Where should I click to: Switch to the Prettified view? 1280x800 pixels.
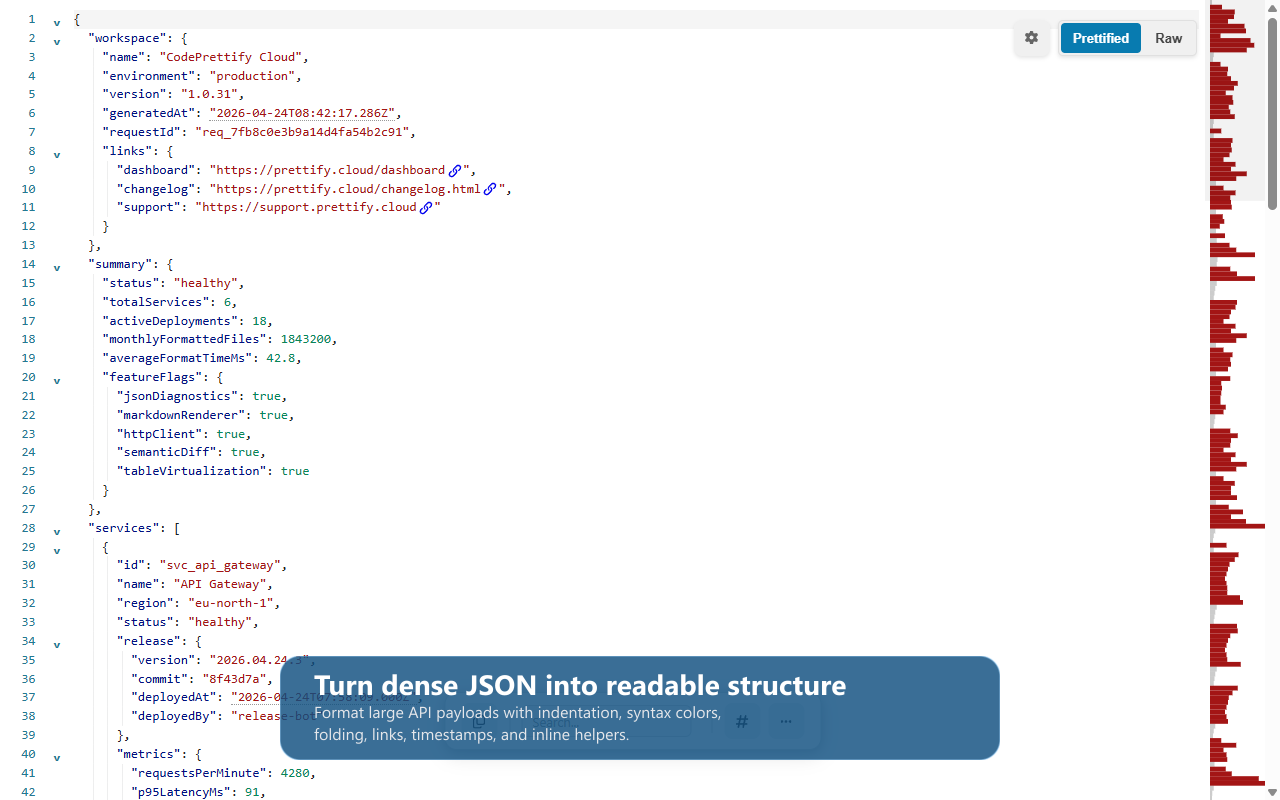point(1101,38)
